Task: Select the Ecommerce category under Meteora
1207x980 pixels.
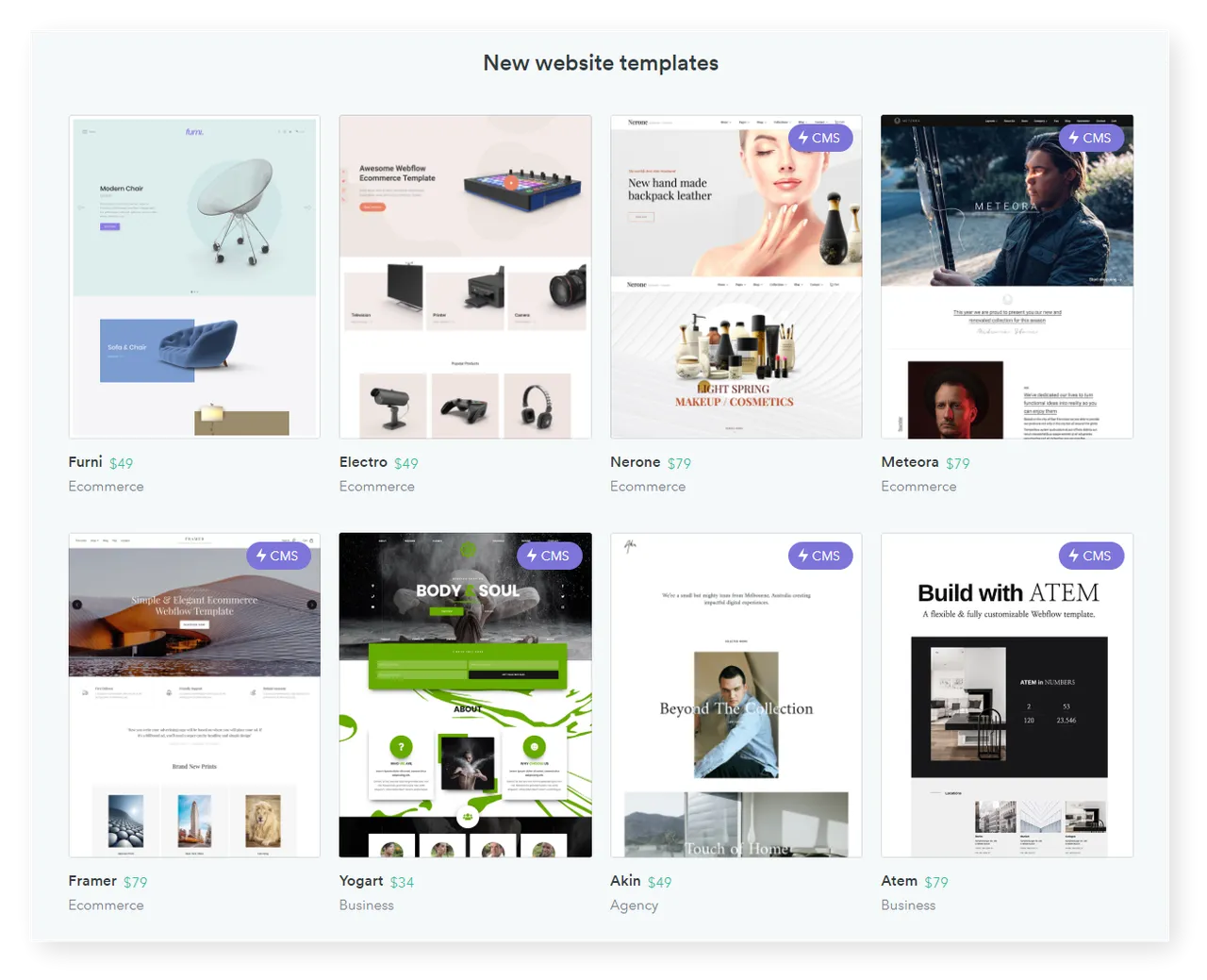Action: click(x=918, y=487)
